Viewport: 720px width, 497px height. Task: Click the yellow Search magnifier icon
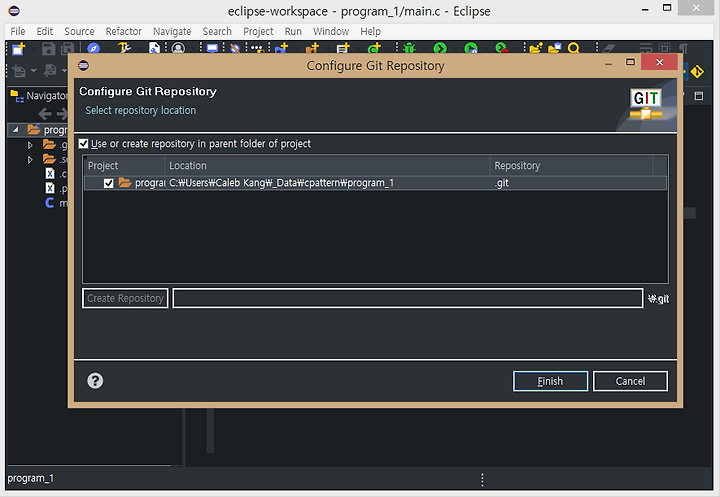click(574, 48)
